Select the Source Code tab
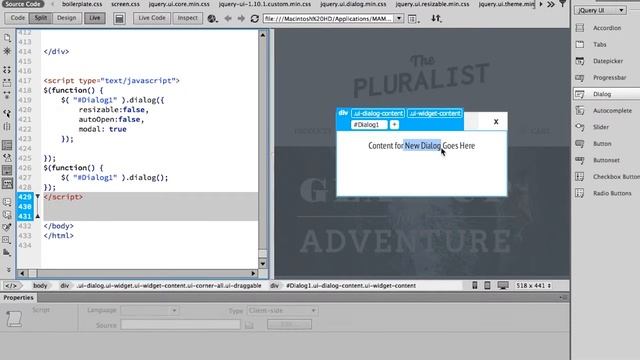This screenshot has height=360, width=640. point(22,4)
